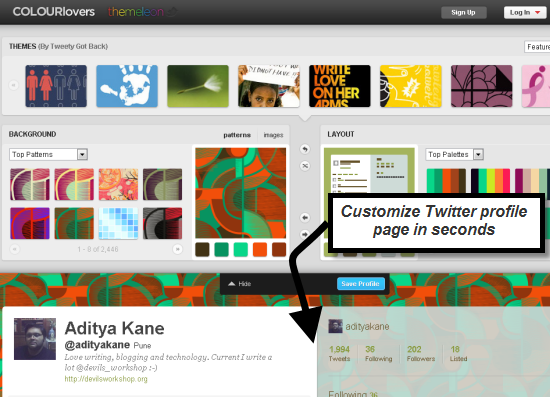
Task: Click the Sign Up button
Action: 464,12
